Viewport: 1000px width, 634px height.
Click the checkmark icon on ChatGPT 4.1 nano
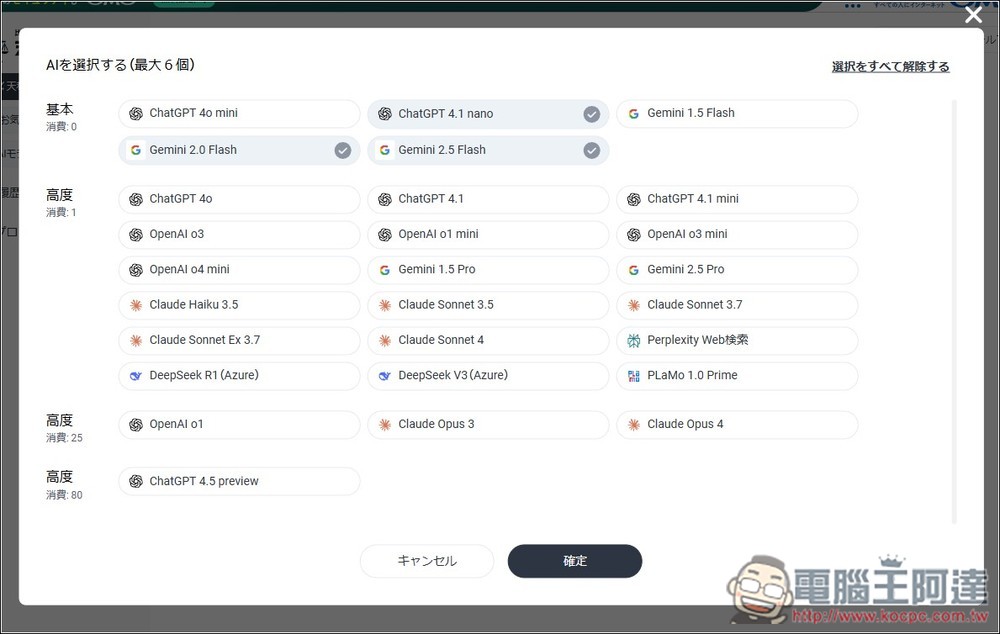592,114
